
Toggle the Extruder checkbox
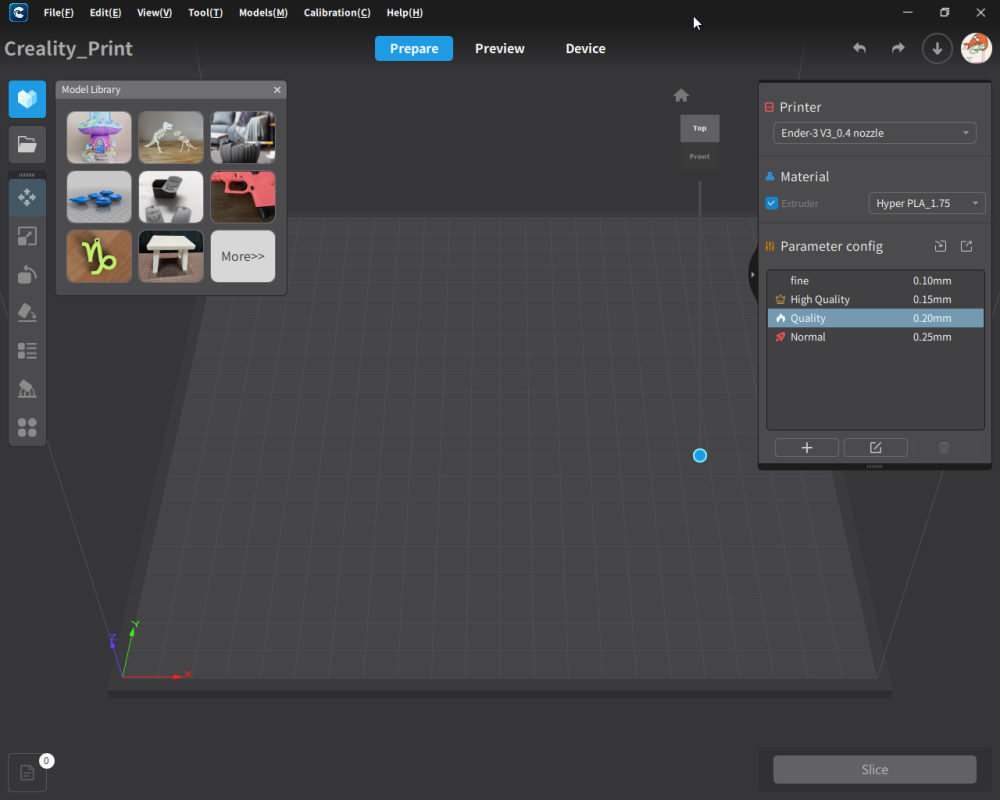click(772, 203)
